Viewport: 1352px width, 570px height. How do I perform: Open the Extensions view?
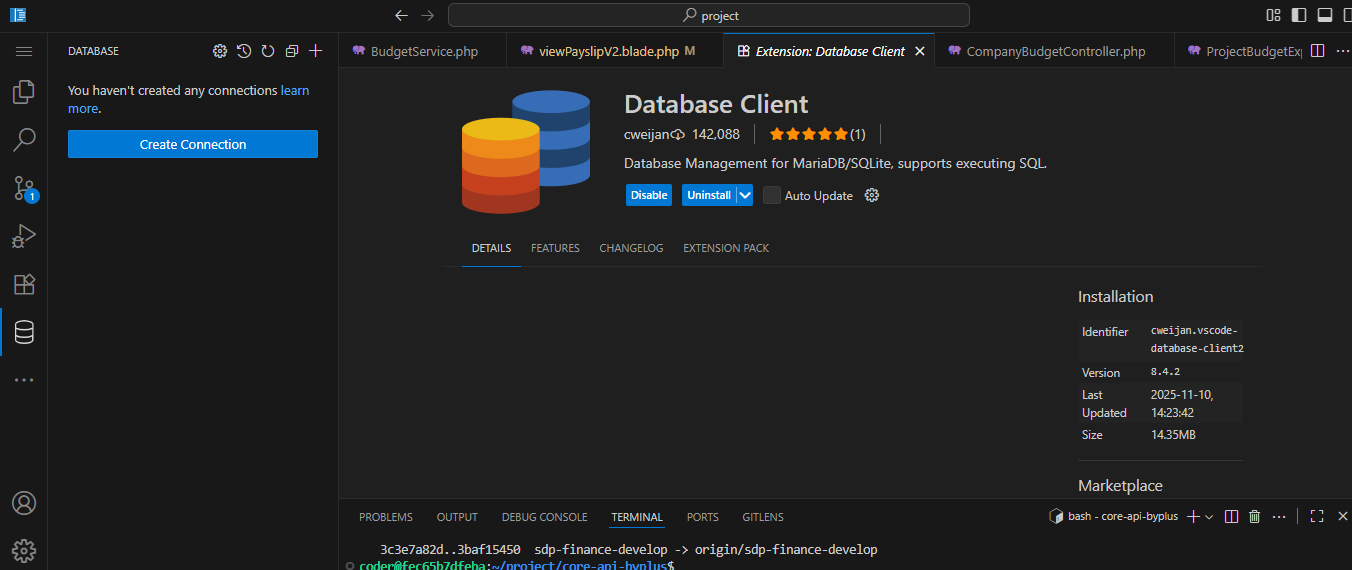pyautogui.click(x=24, y=284)
